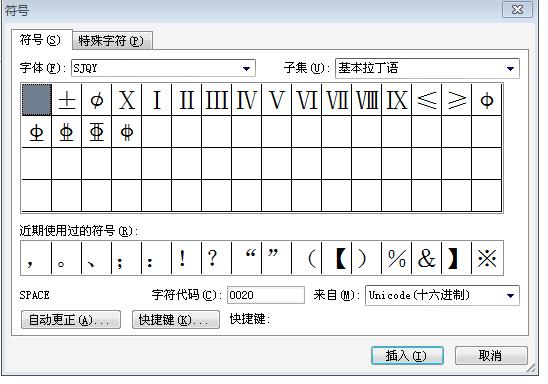Screen dimensions: 548x384
Task: Select the Roman numeral IV symbol
Action: point(247,100)
